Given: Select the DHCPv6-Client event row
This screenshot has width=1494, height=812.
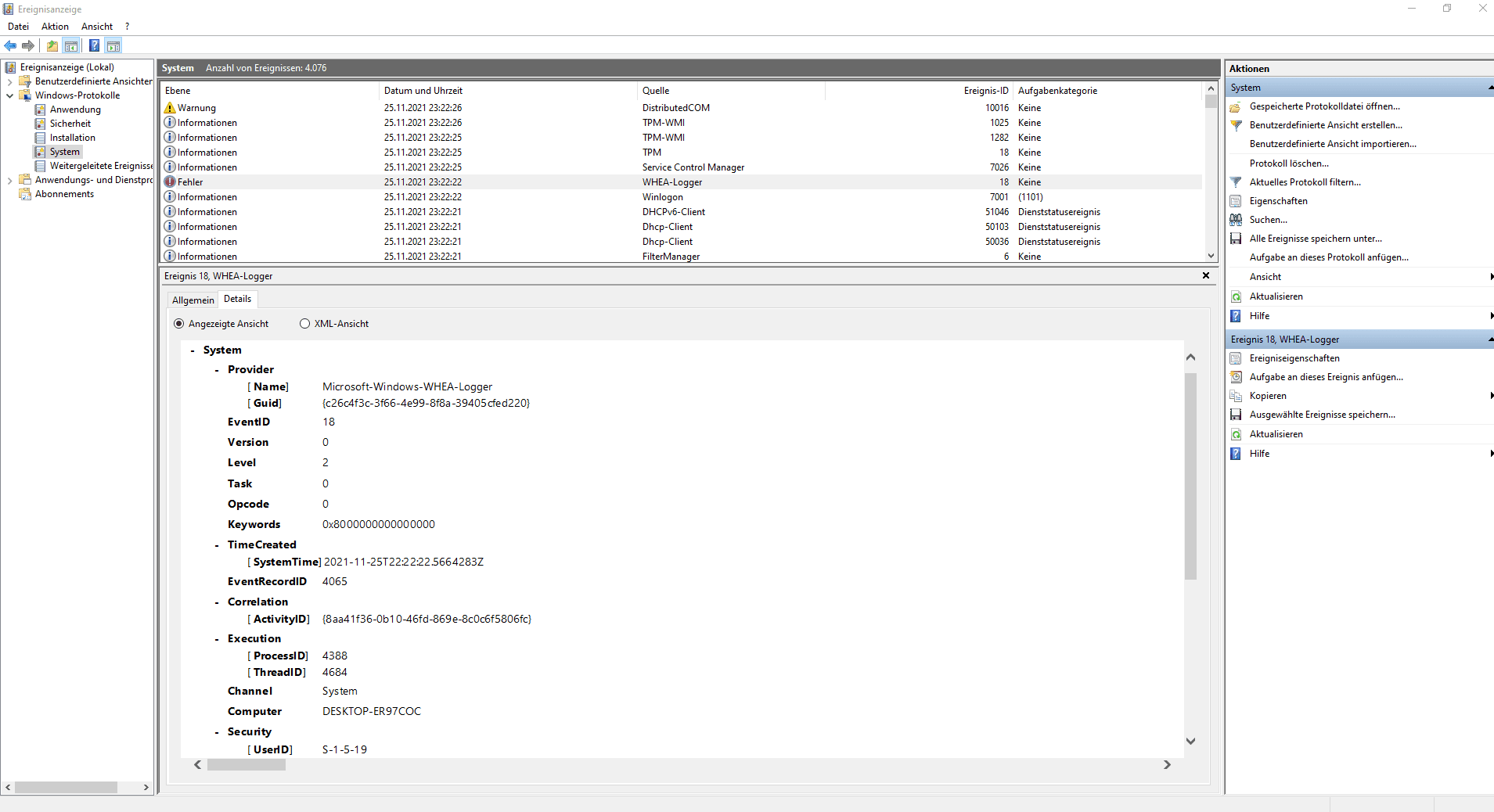Looking at the screenshot, I should coord(681,212).
